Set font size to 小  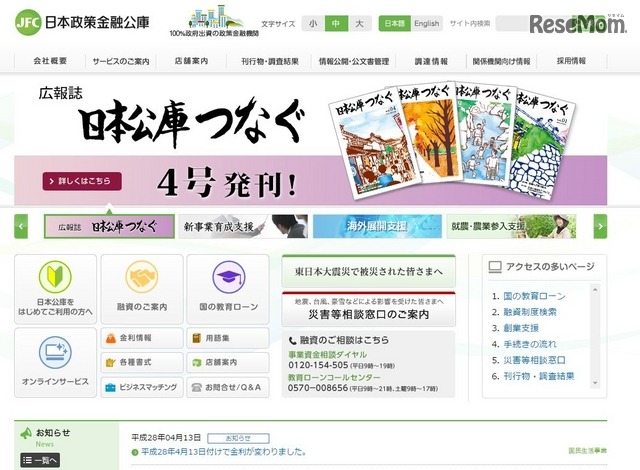313,23
